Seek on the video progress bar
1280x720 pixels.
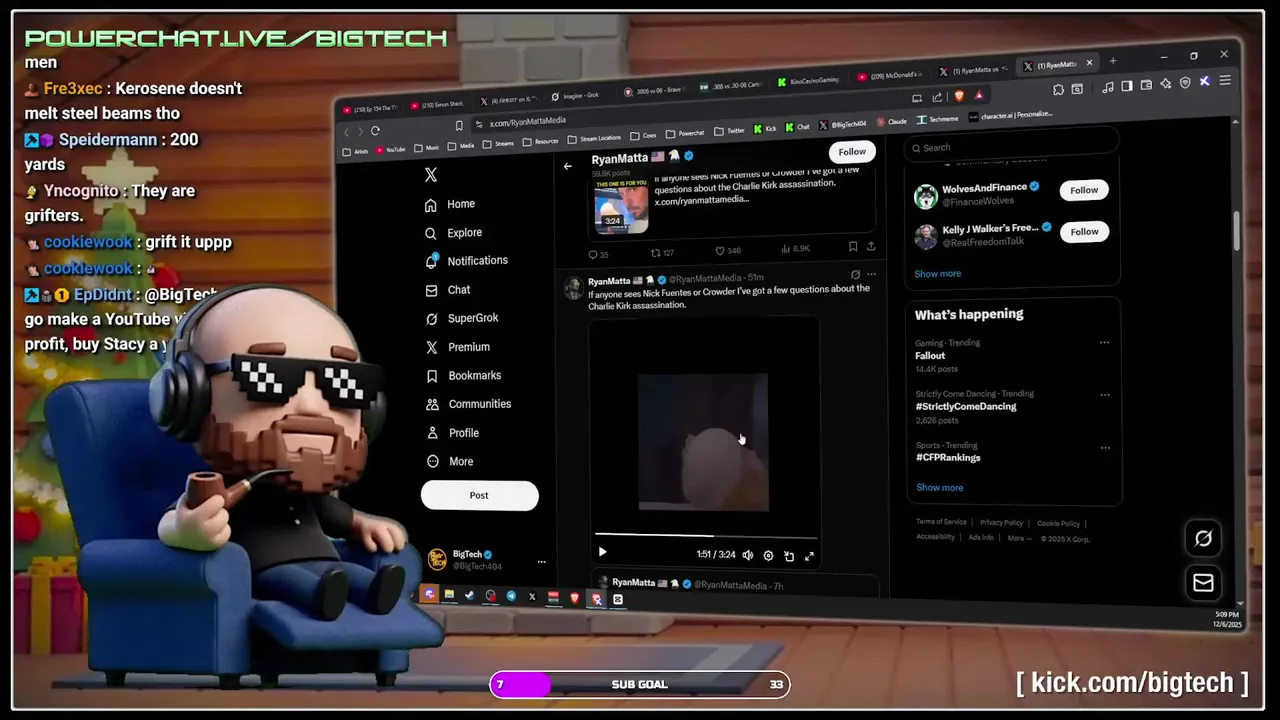pos(706,537)
